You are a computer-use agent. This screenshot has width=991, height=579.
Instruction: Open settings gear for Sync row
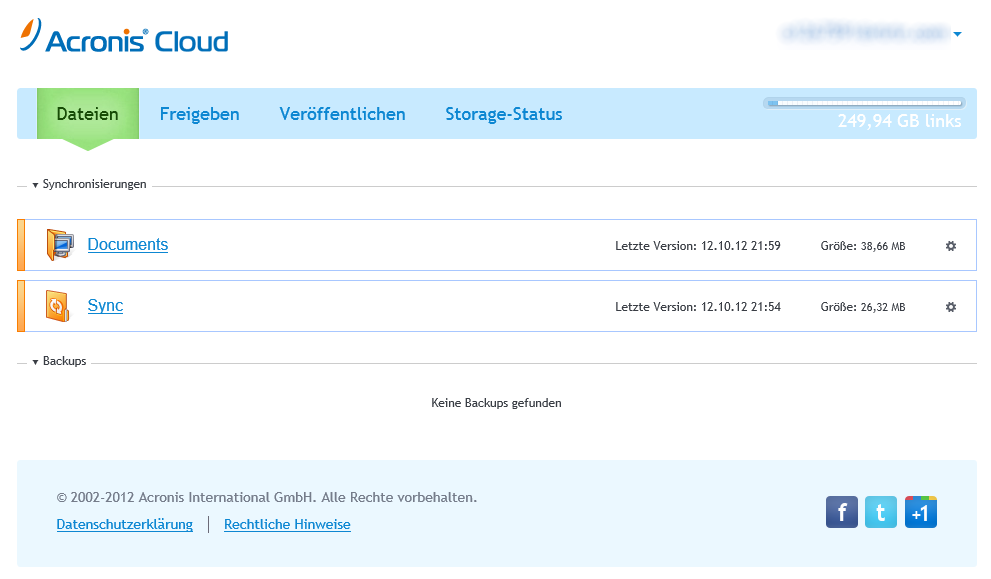(951, 307)
